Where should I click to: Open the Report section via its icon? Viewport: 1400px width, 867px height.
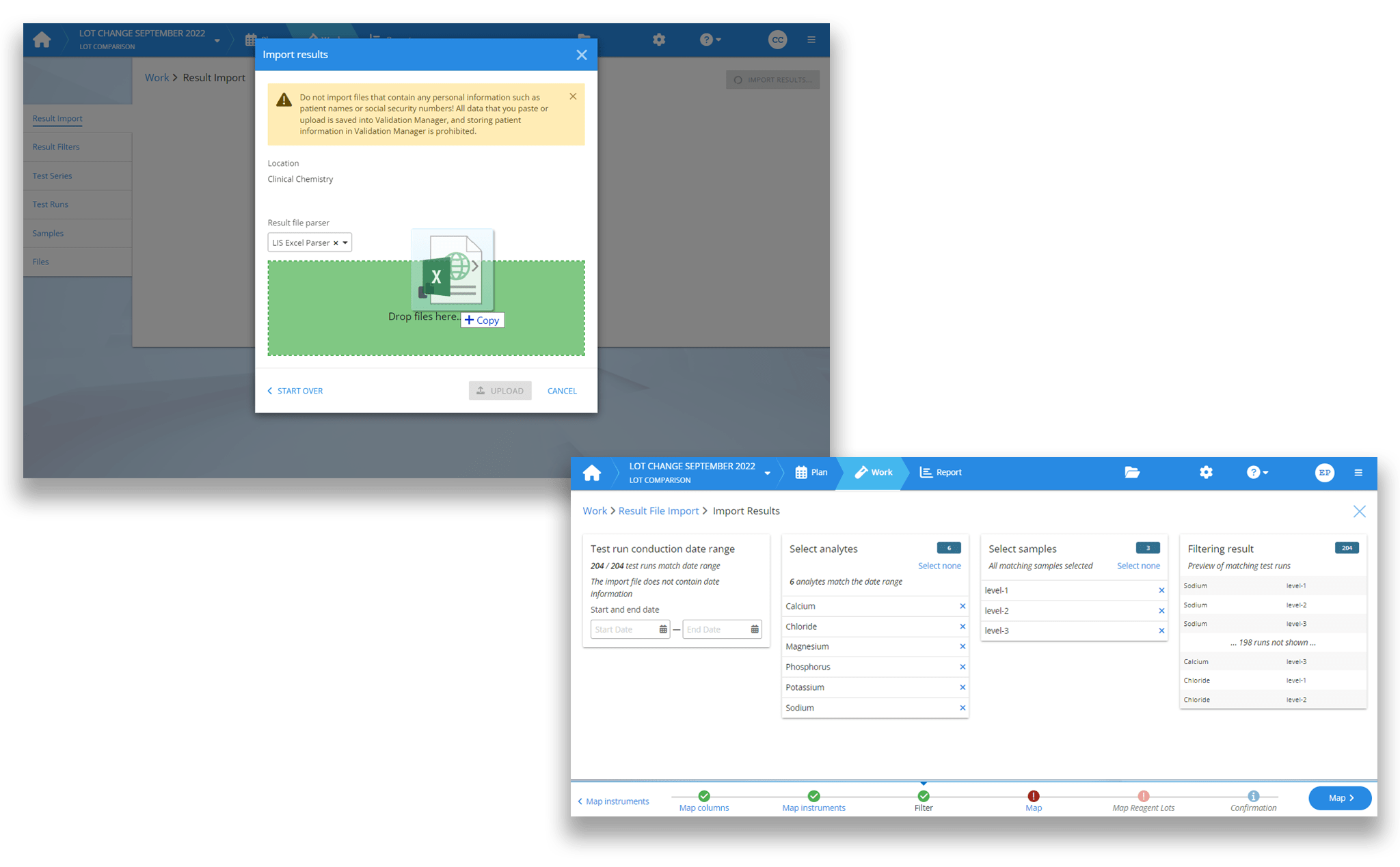925,472
